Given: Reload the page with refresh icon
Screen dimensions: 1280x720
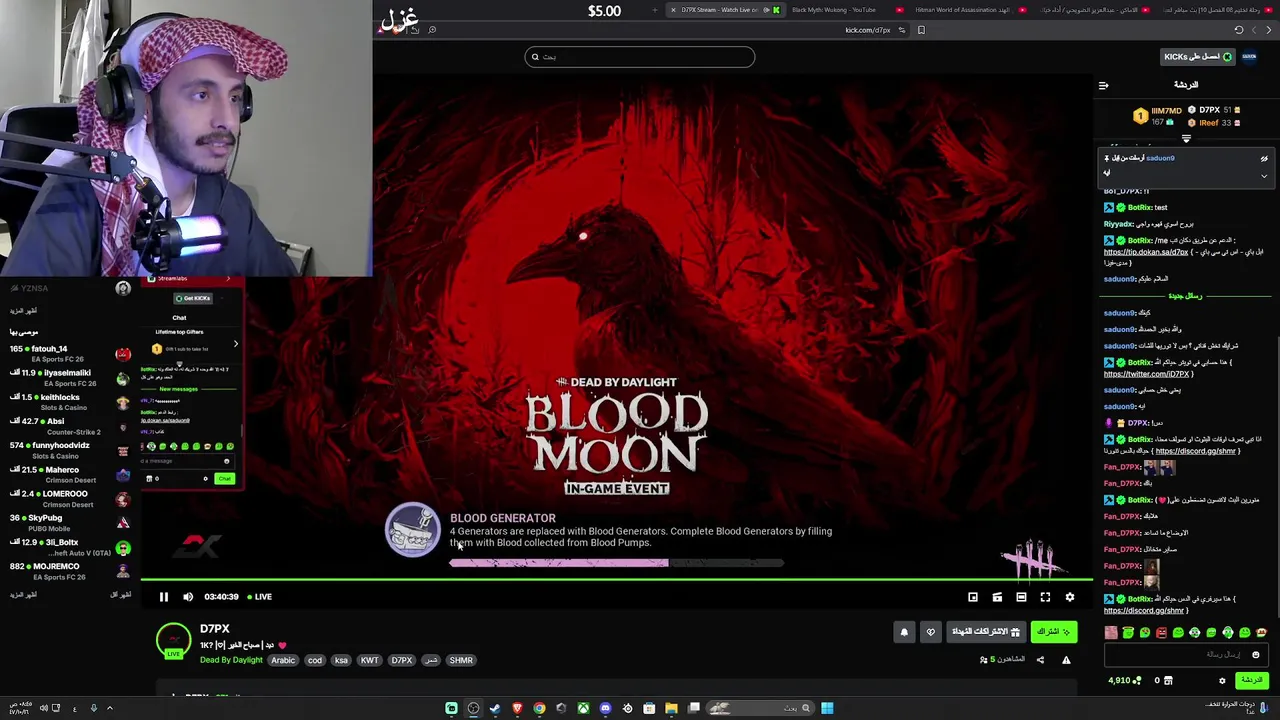Looking at the screenshot, I should pyautogui.click(x=1239, y=30).
